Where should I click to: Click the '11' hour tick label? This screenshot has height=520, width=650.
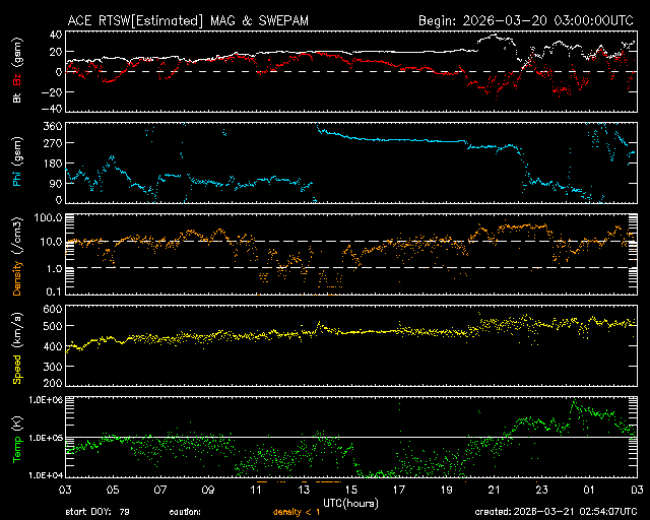tap(256, 490)
